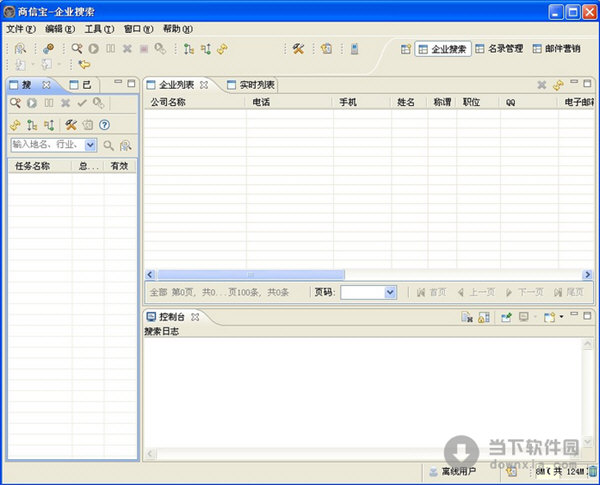Viewport: 600px width, 485px height.
Task: Click the person-search icon beside the keyword input
Action: (126, 145)
